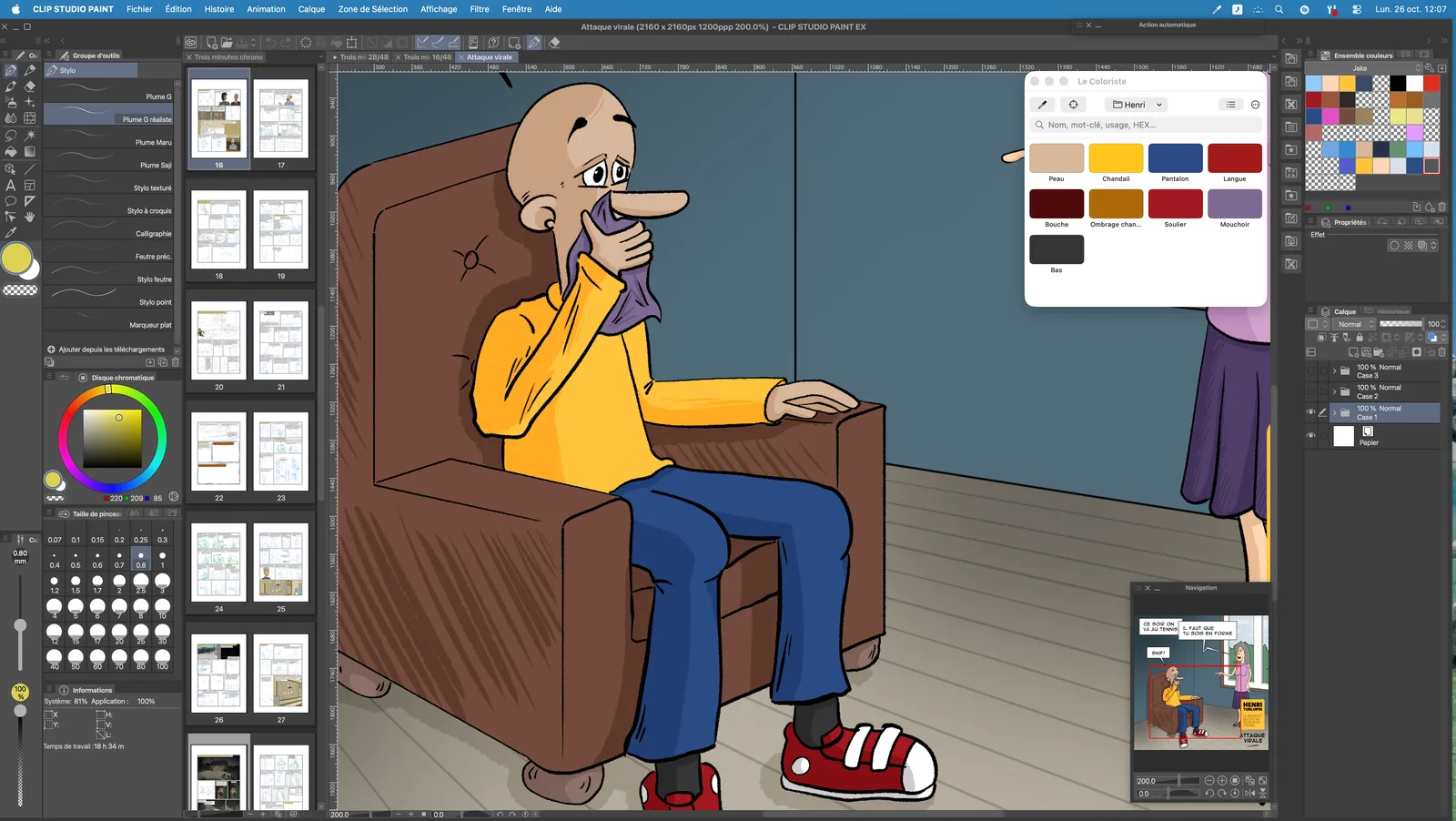Click the lock layer icon in Calque panel

coord(1360,337)
